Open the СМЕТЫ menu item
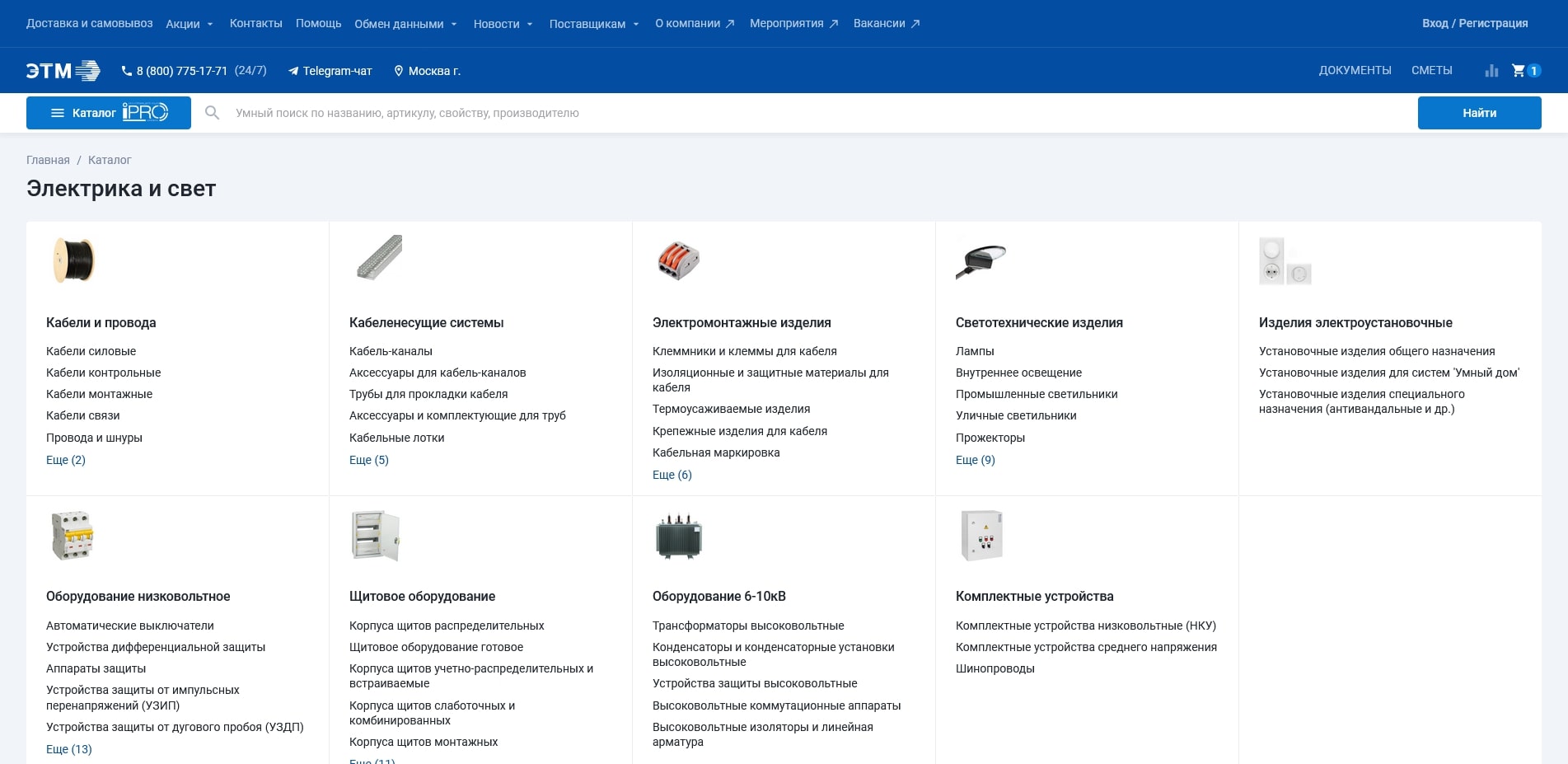 [x=1431, y=71]
